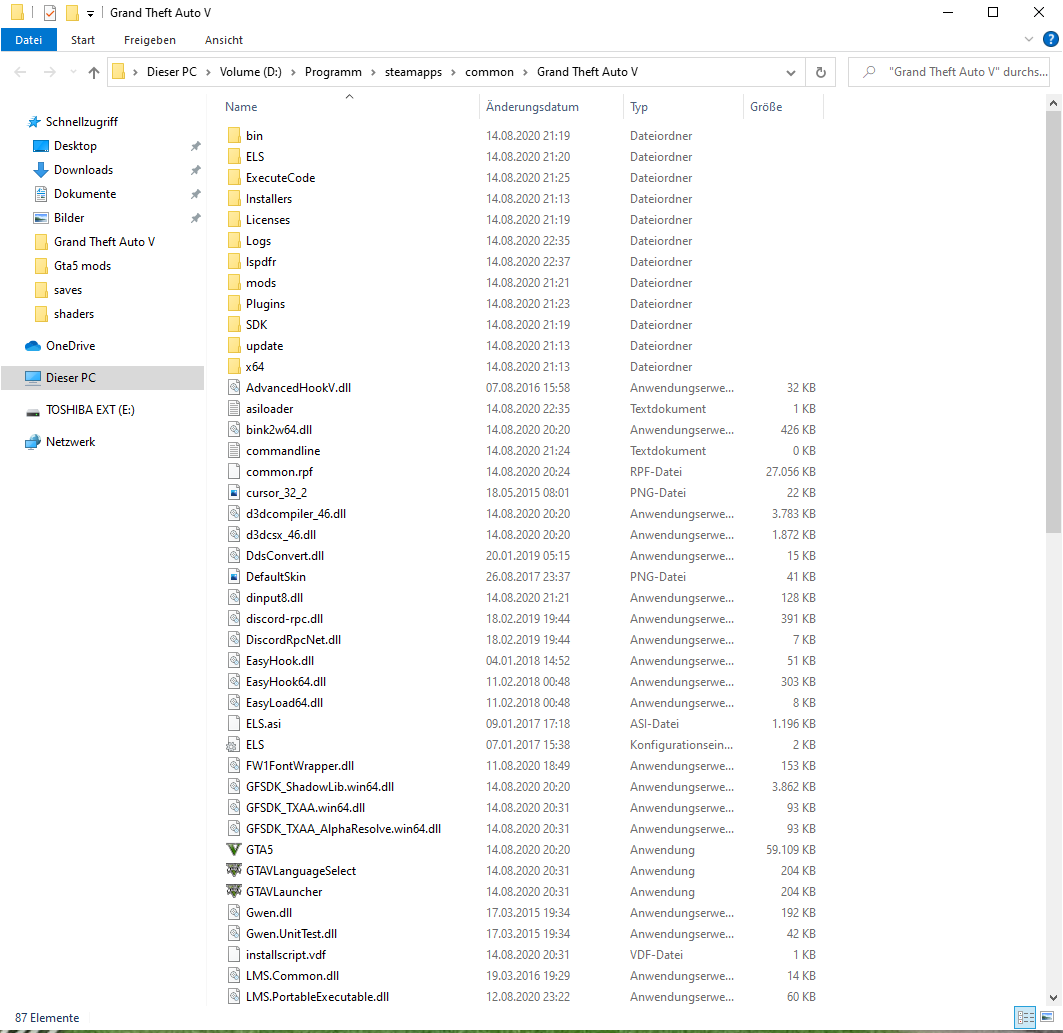This screenshot has height=1033, width=1063.
Task: Click the asiloader text document icon
Action: click(x=234, y=409)
